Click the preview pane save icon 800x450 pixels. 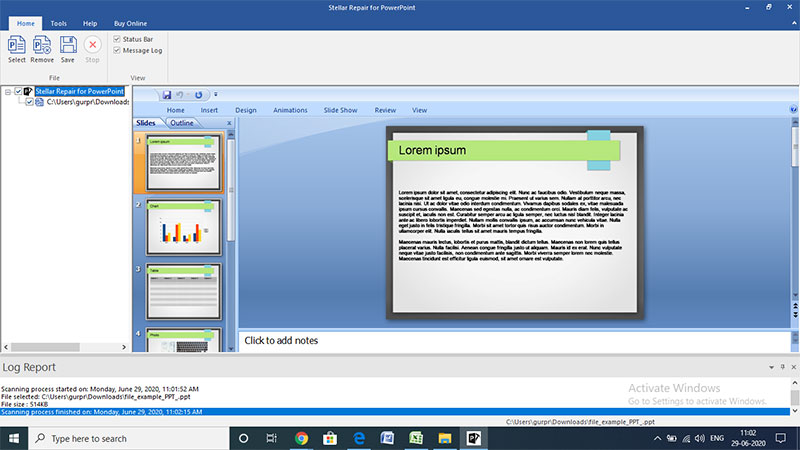(167, 95)
